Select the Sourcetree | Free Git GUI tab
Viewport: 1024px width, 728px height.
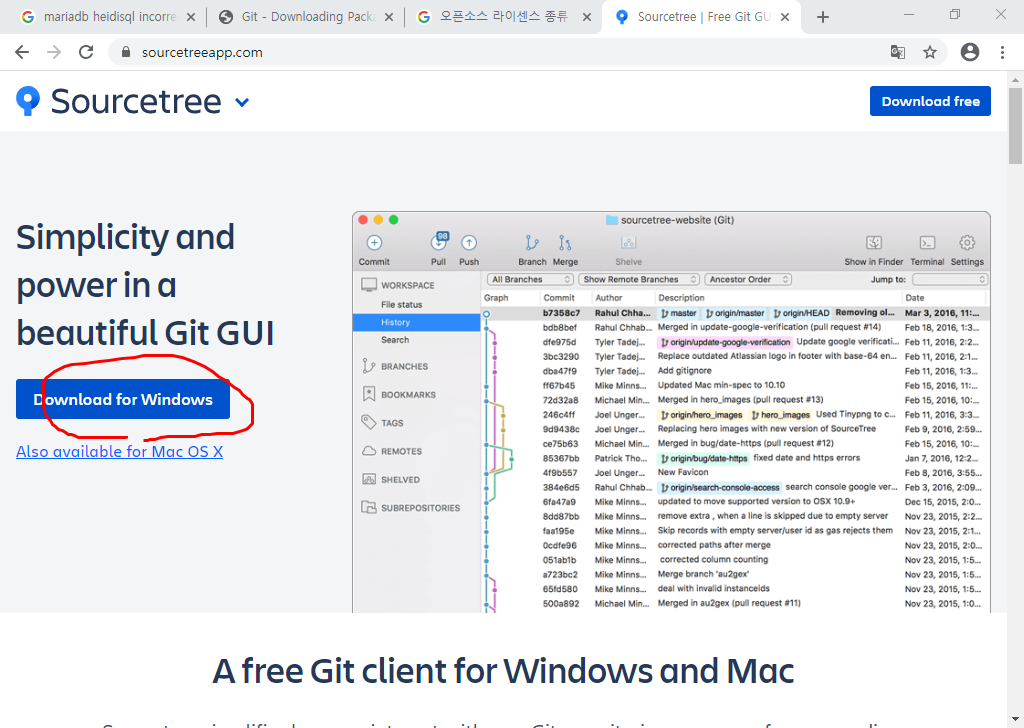(701, 17)
